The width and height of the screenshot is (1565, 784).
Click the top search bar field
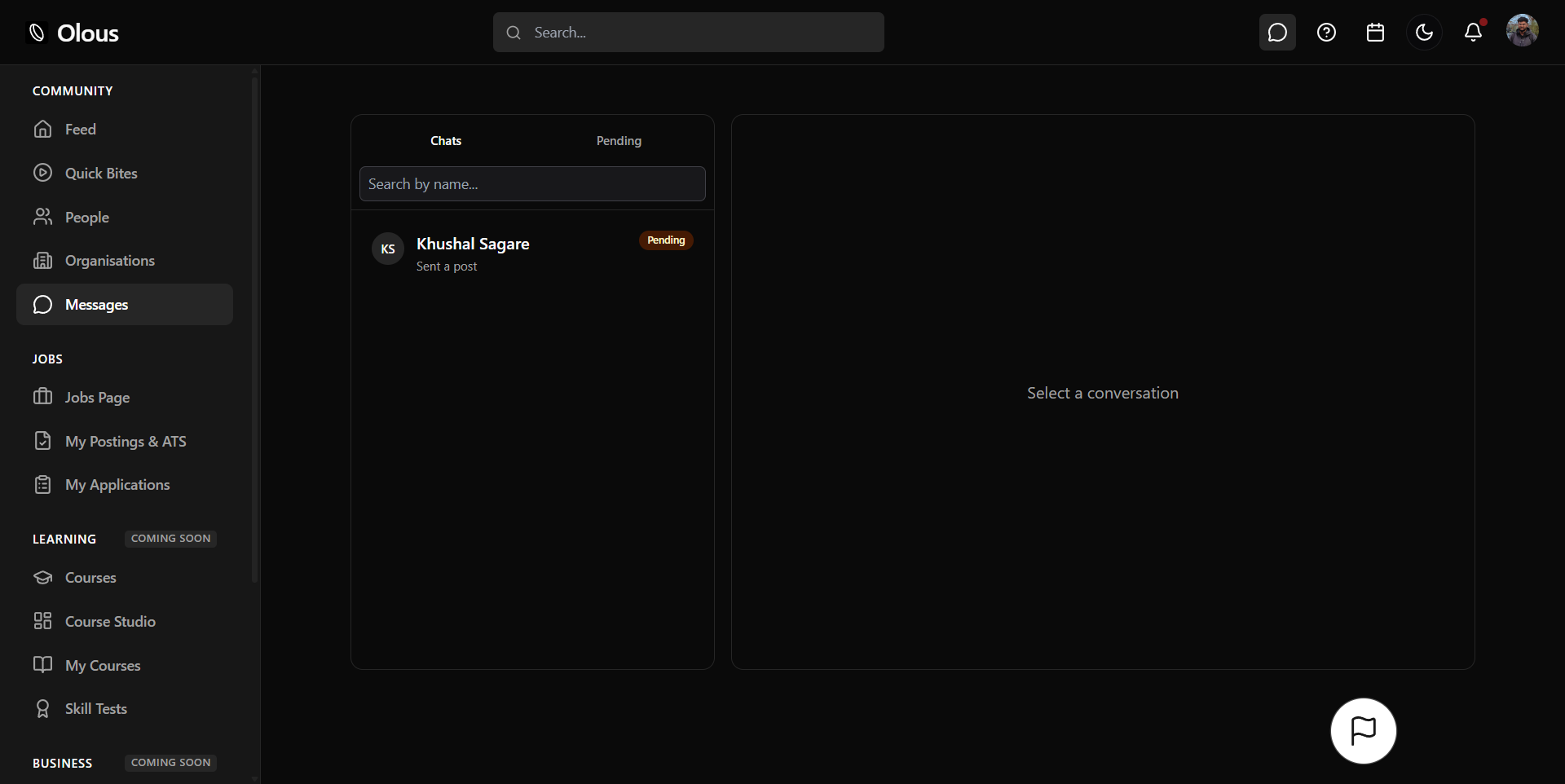pos(688,33)
